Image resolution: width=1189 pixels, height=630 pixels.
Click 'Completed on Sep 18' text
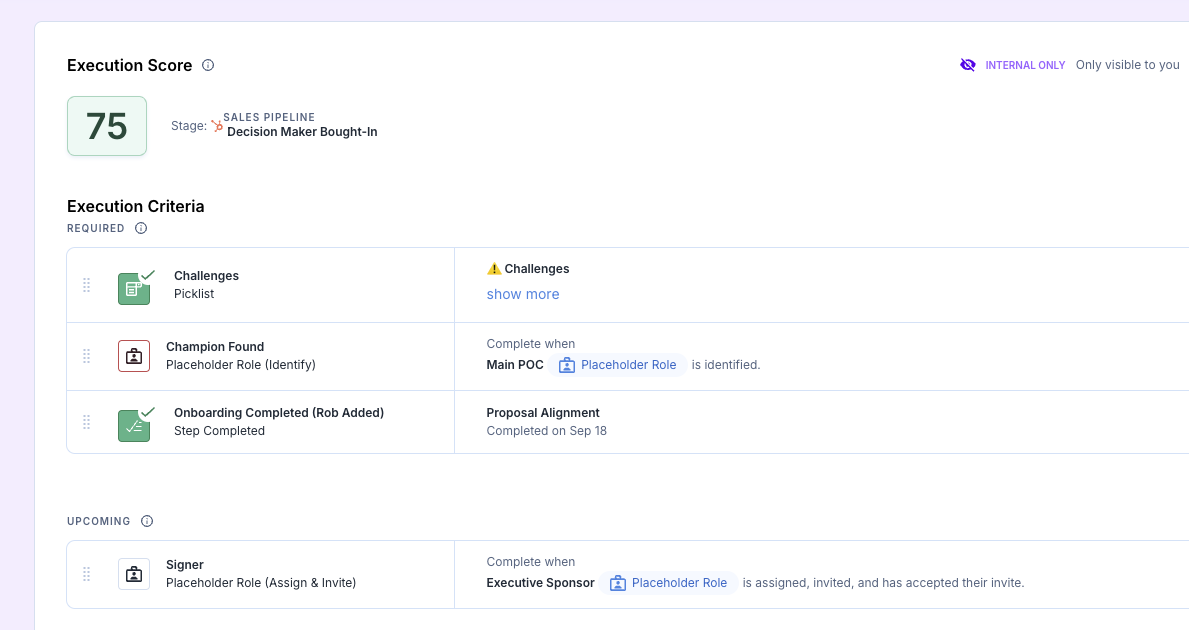[x=547, y=431]
